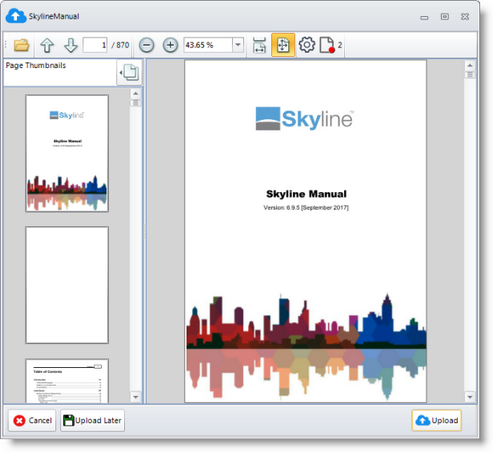The height and width of the screenshot is (452, 493).
Task: Maximize the SkylineManual window
Action: tap(445, 17)
